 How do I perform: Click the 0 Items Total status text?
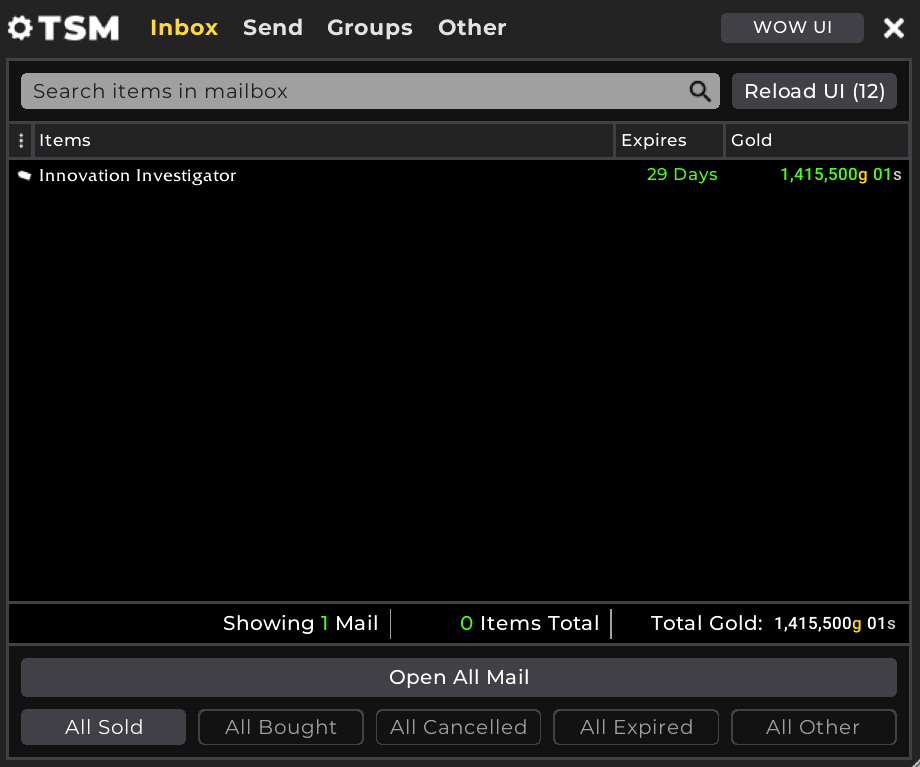[x=530, y=623]
